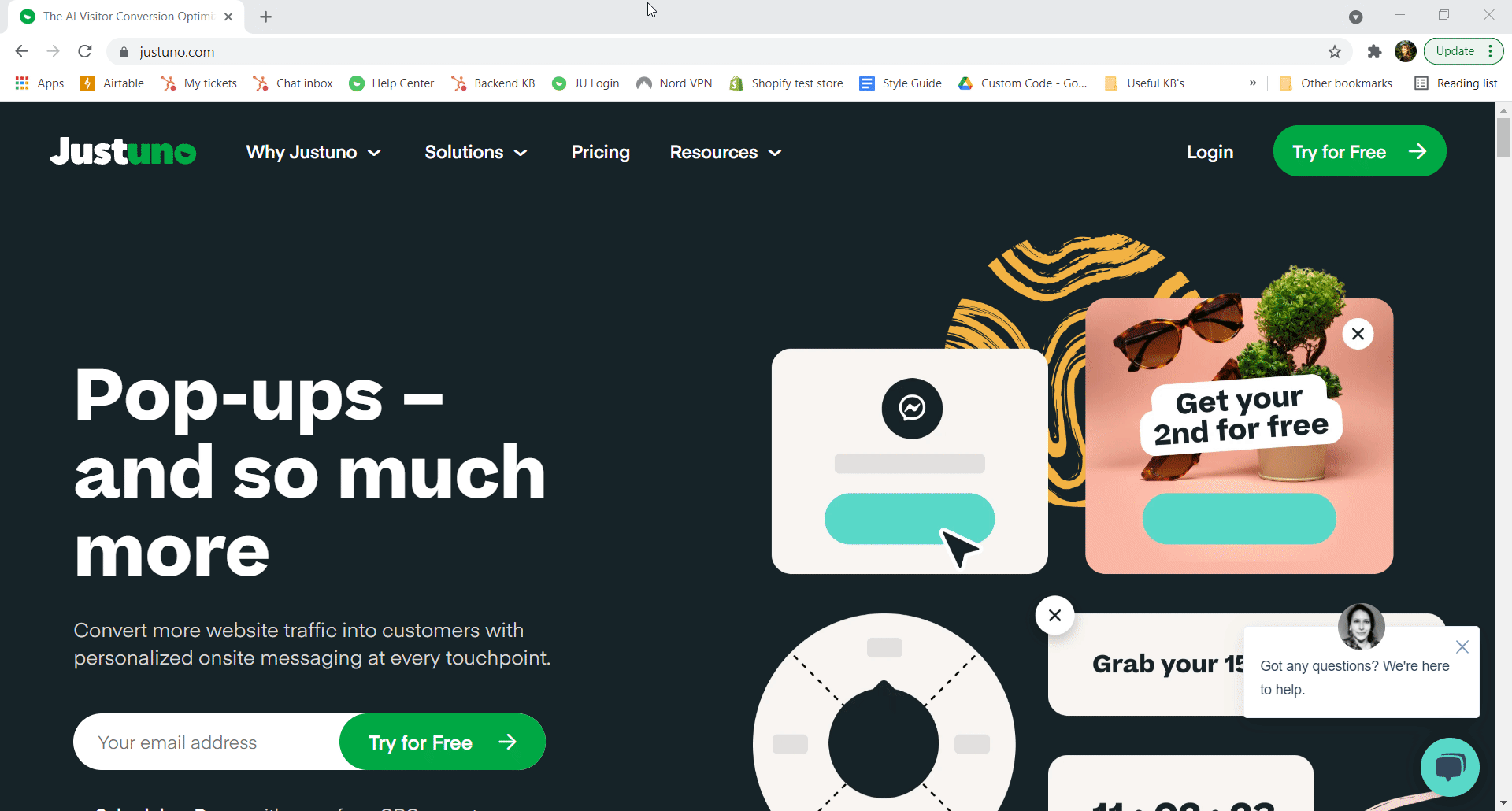Click the page vertical scrollbar thumb
This screenshot has width=1512, height=811.
pos(1503,137)
